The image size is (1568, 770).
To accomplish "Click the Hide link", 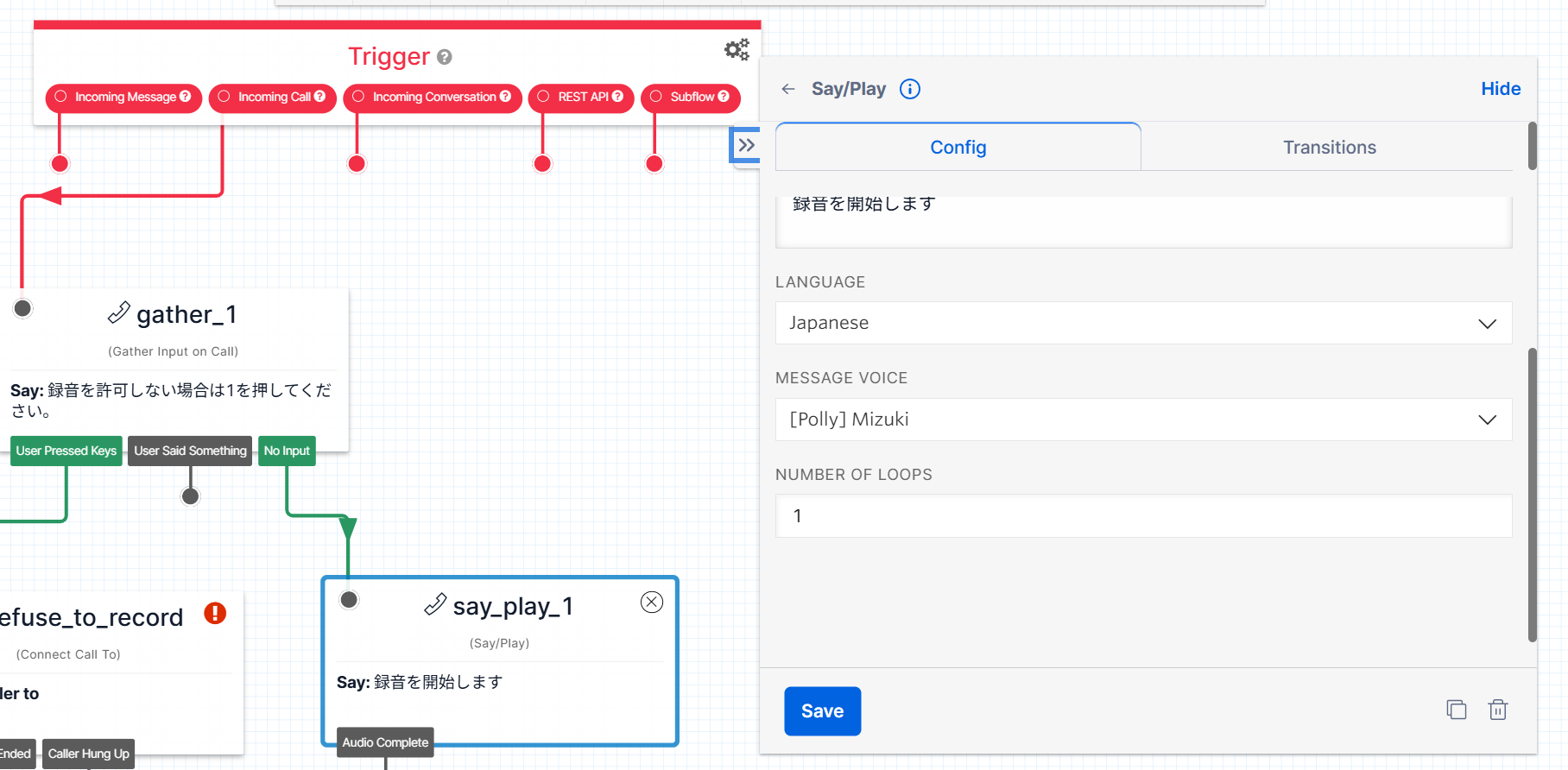I will click(1501, 89).
